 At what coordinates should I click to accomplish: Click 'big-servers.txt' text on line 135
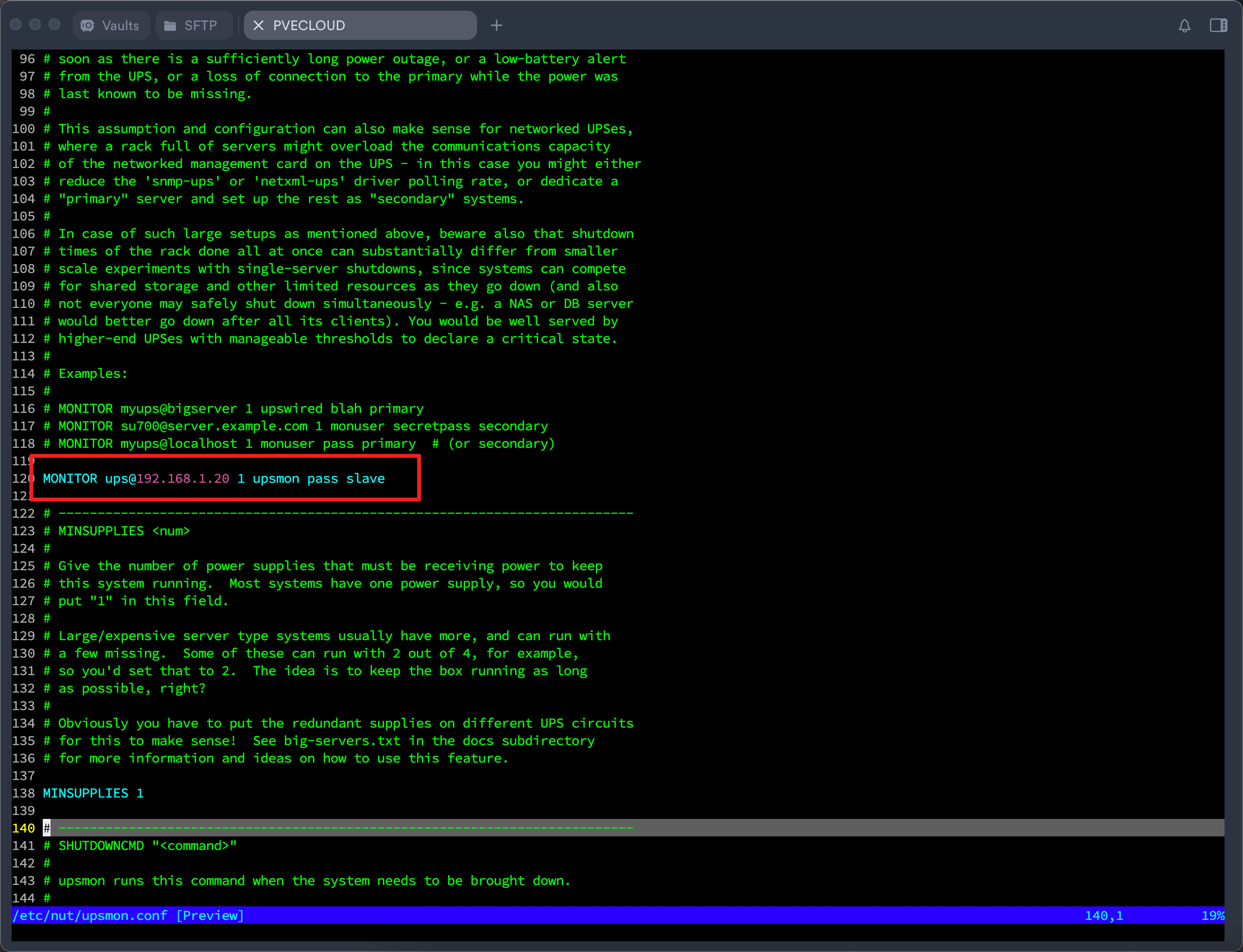click(x=343, y=741)
